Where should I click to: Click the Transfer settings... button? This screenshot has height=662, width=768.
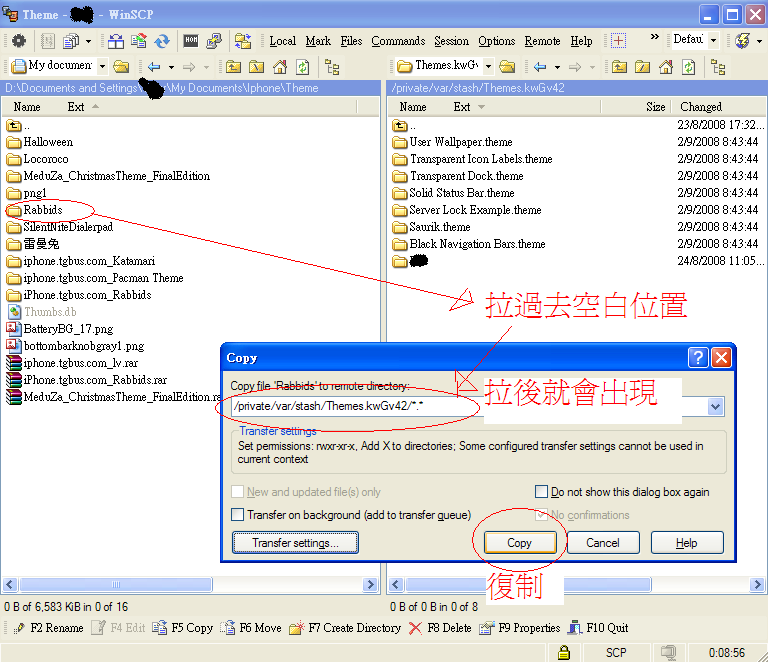tap(295, 543)
